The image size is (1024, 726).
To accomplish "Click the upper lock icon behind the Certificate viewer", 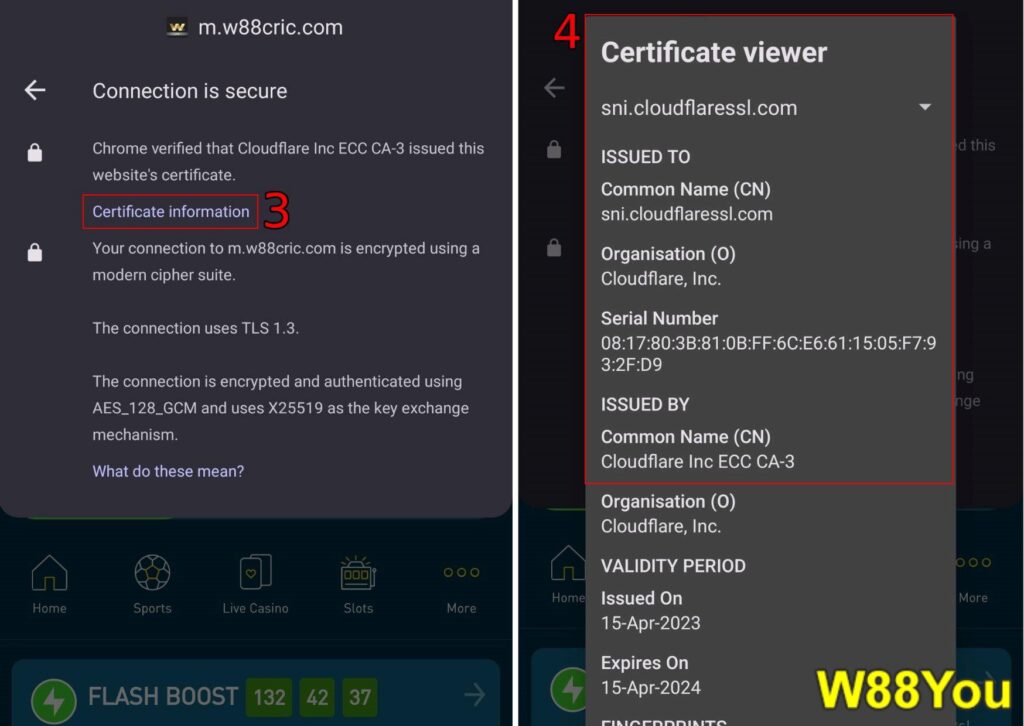I will point(554,150).
